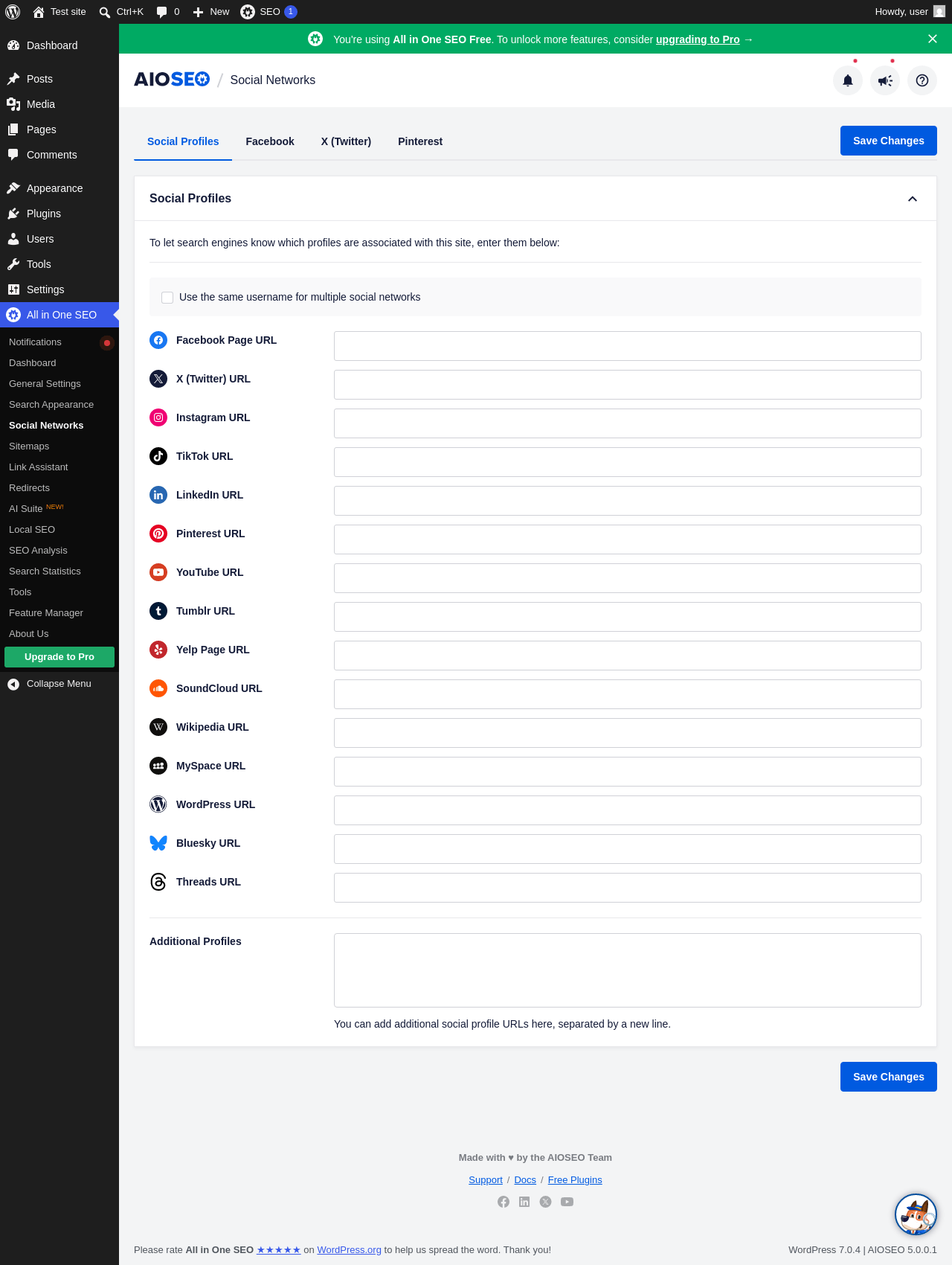Click the megaphone announcements icon
Viewport: 952px width, 1265px height.
pyautogui.click(x=885, y=80)
